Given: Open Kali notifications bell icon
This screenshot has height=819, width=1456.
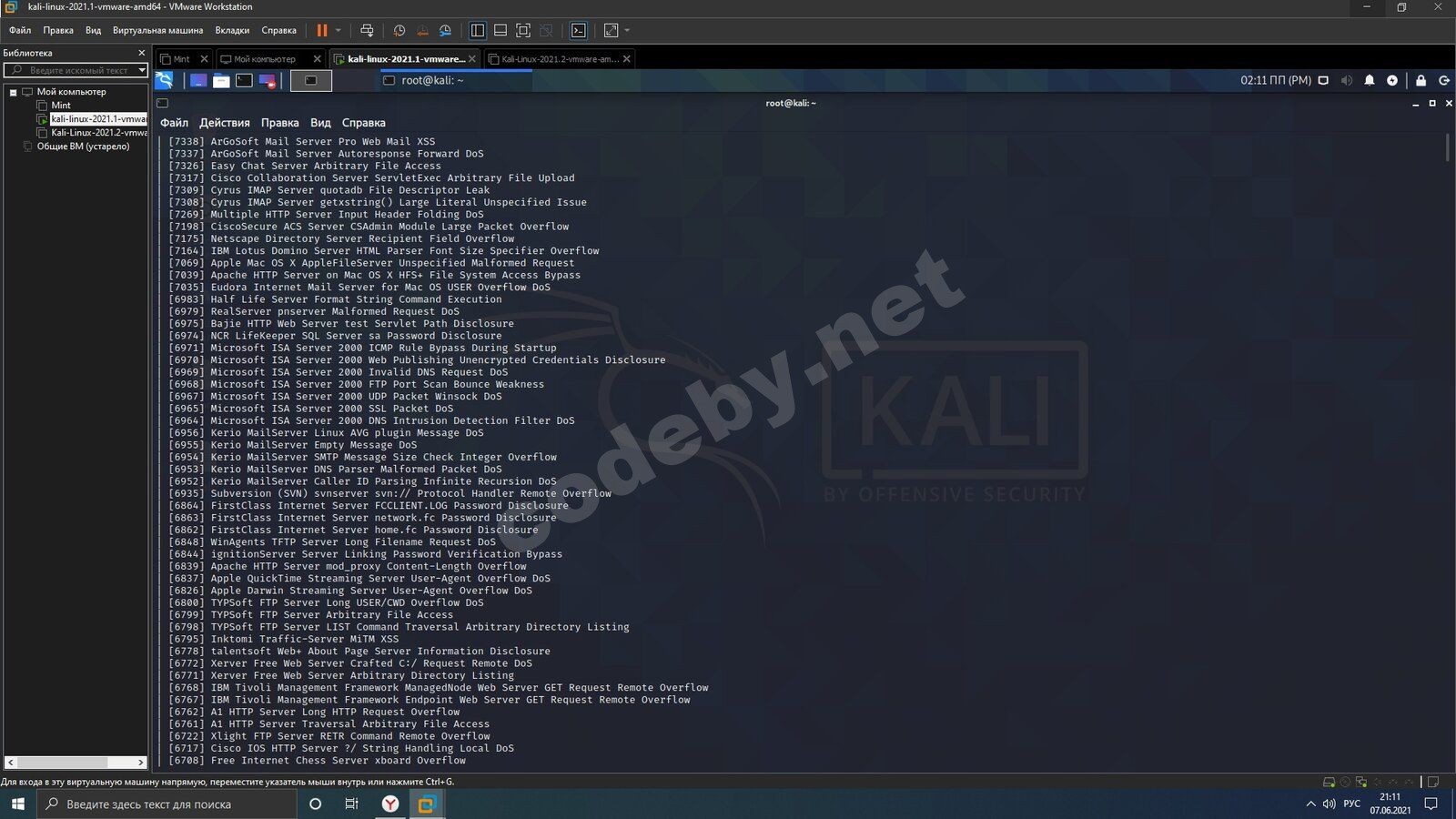Looking at the screenshot, I should pyautogui.click(x=1370, y=81).
